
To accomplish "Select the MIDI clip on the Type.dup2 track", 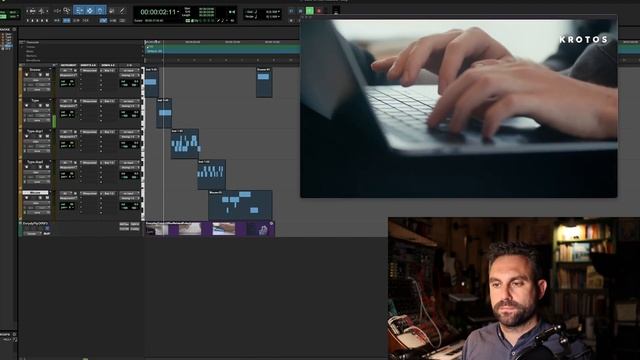I will point(211,174).
